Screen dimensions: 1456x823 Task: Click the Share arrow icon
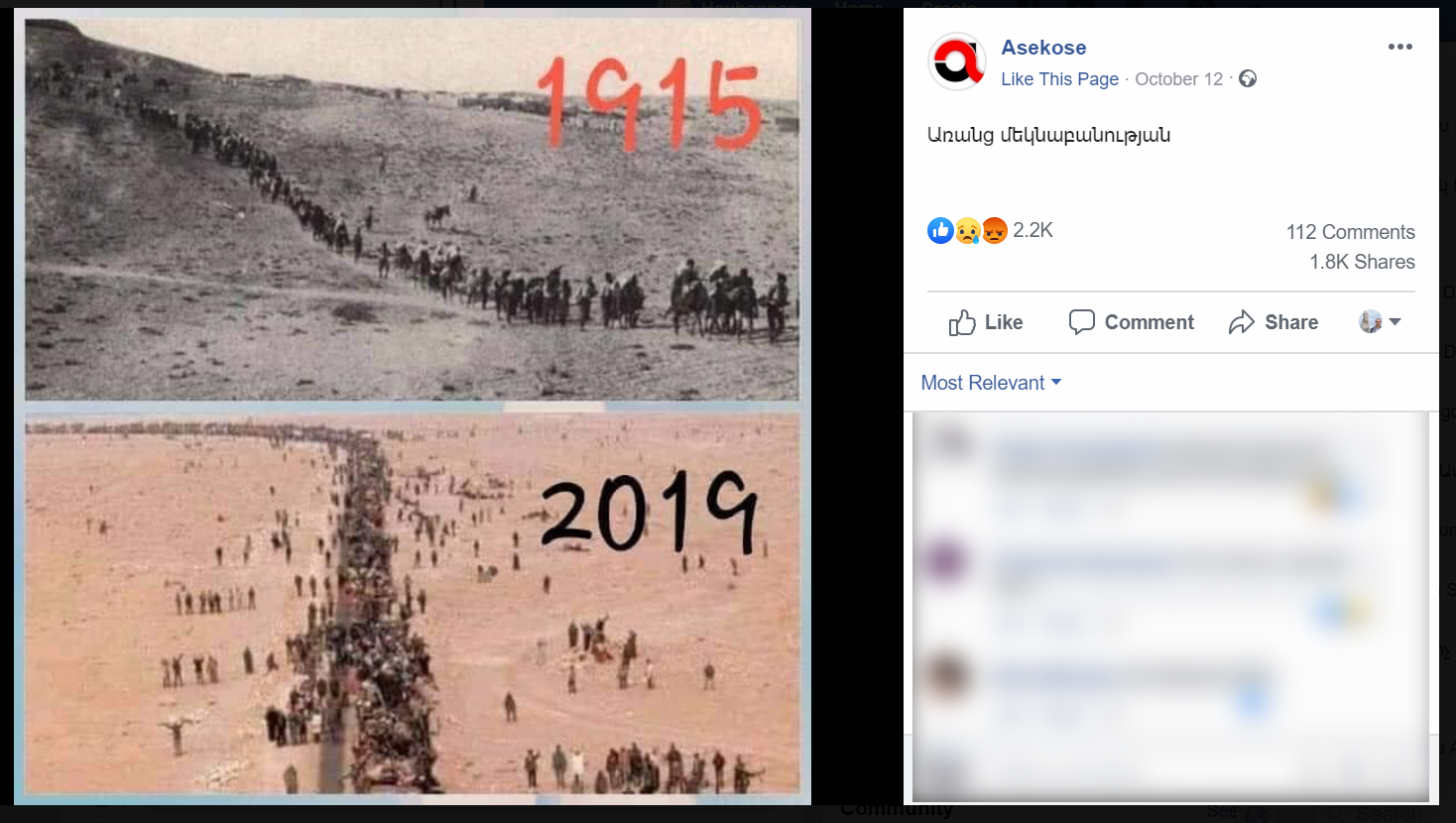(1242, 322)
